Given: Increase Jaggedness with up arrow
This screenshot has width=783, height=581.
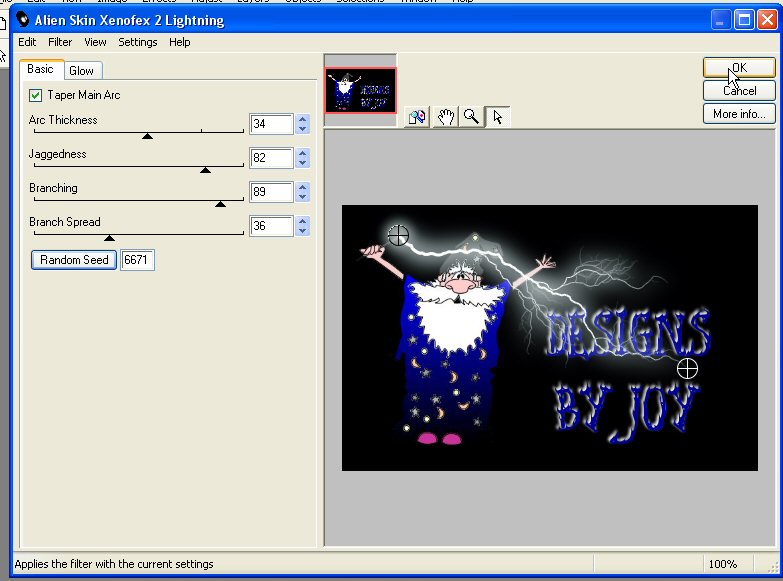Looking at the screenshot, I should pos(303,153).
